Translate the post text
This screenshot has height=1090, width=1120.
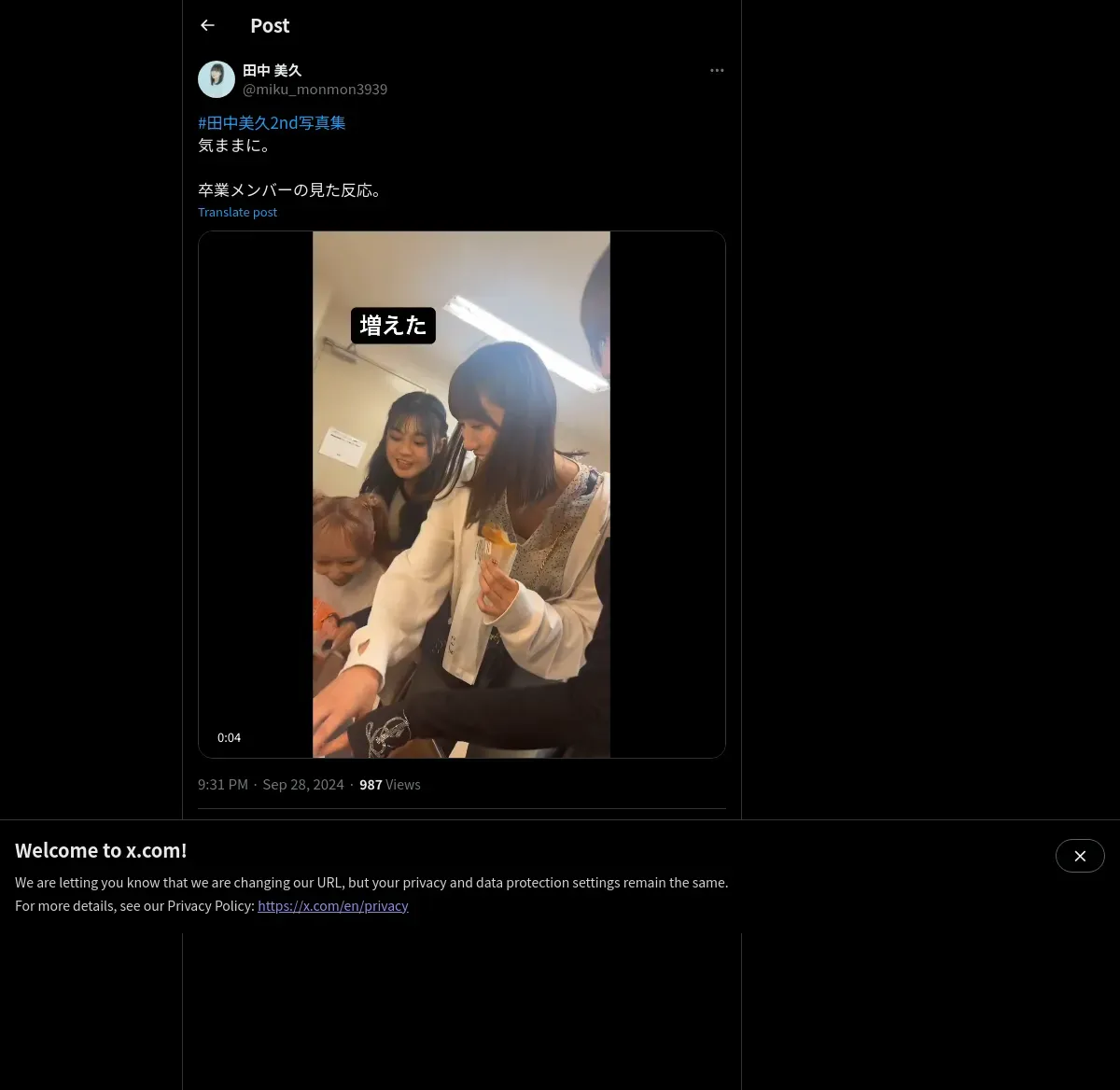coord(237,212)
